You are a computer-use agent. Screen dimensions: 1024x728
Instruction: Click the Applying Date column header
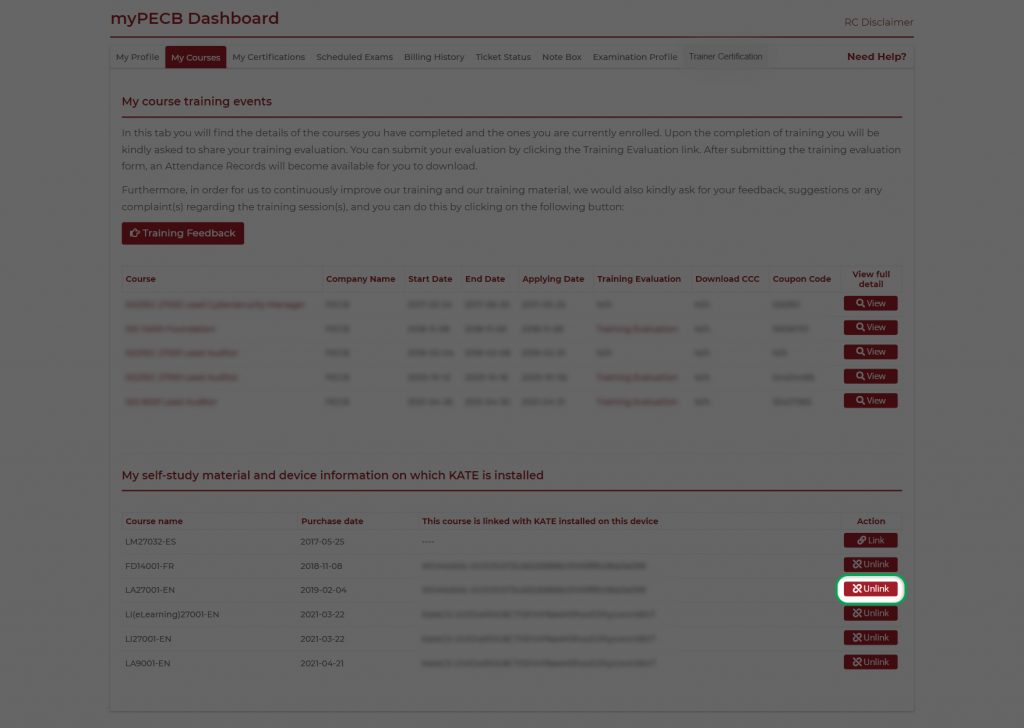552,279
